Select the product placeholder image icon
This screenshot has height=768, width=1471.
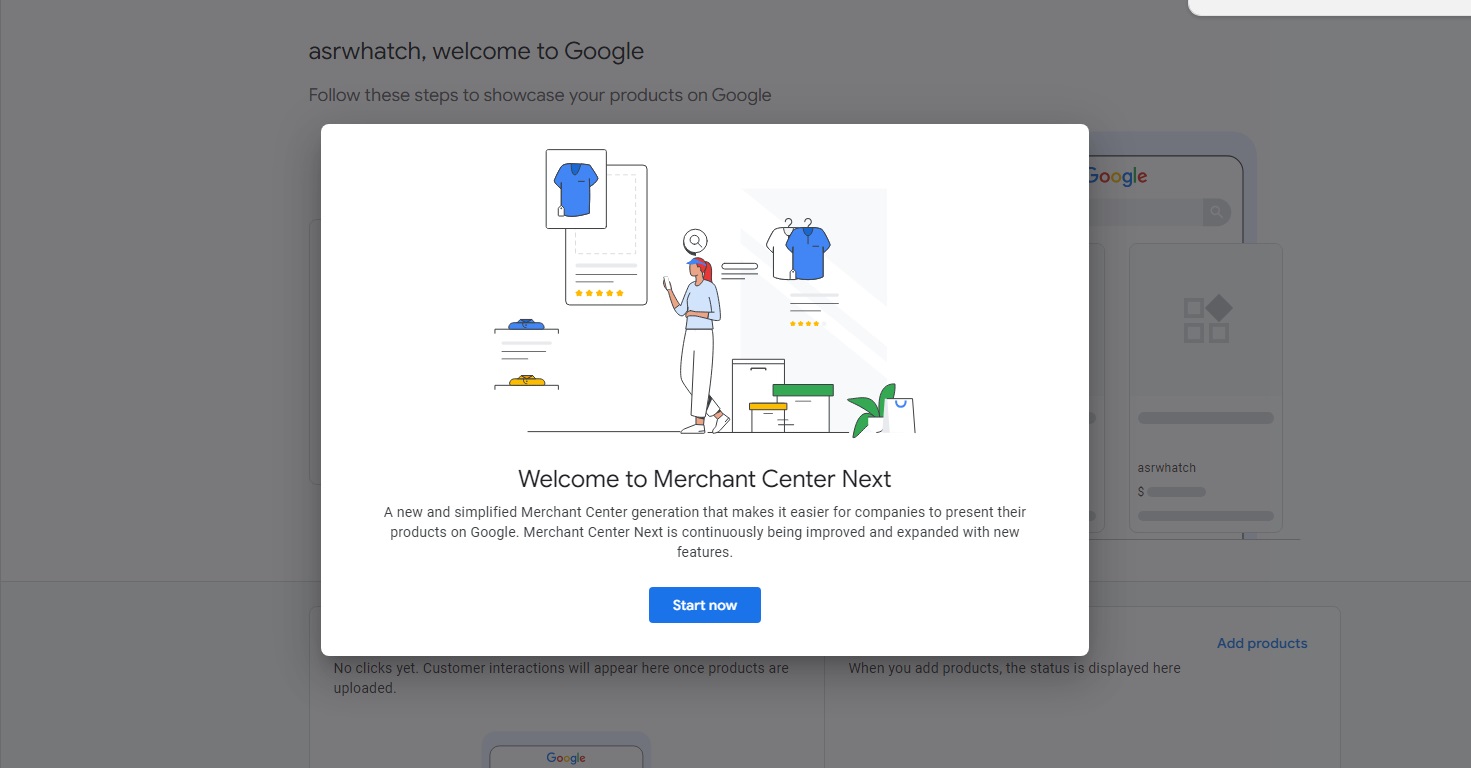coord(1207,319)
